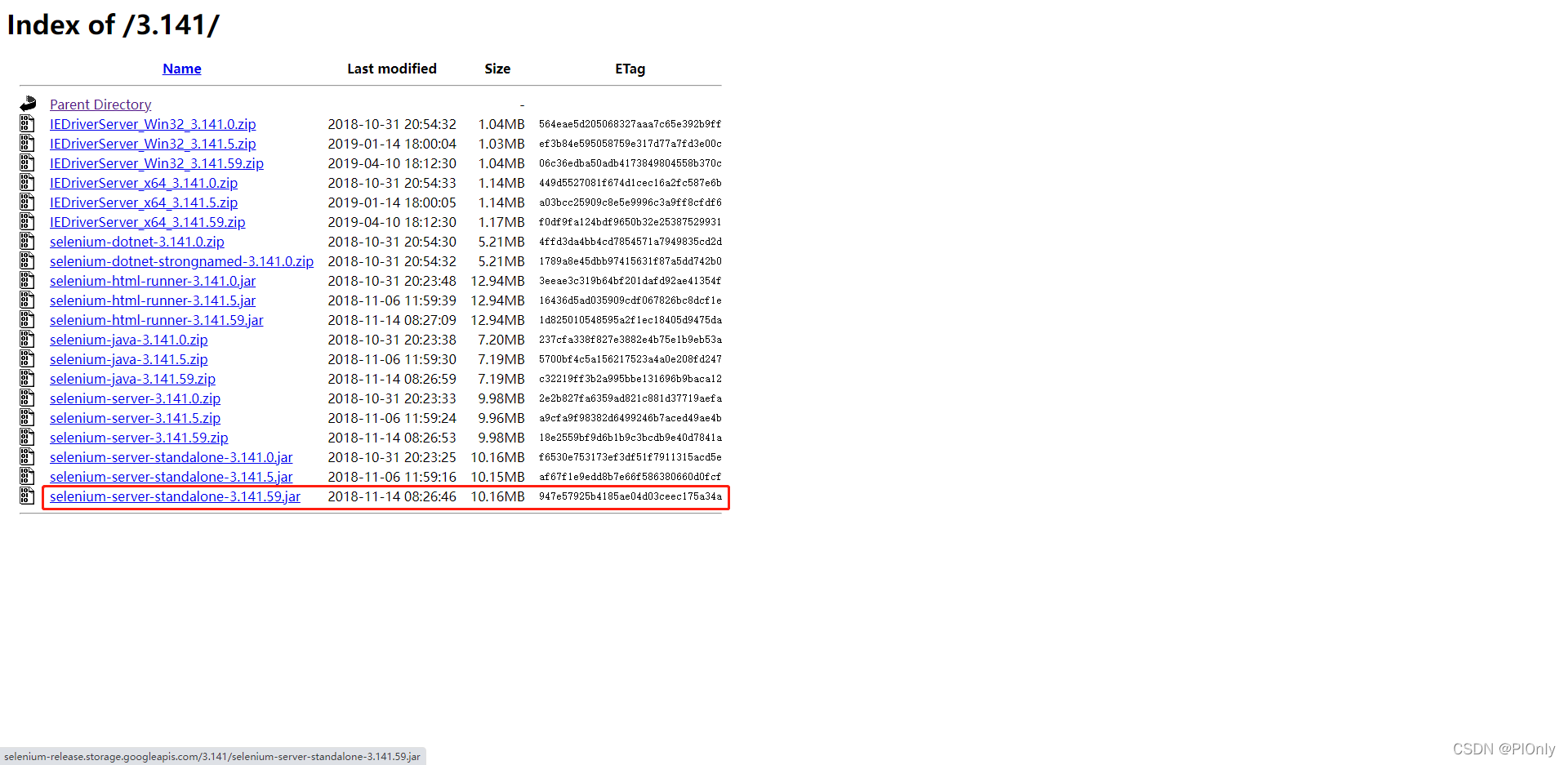Download selenium-html-runner-3.141.0.jar

click(x=153, y=281)
